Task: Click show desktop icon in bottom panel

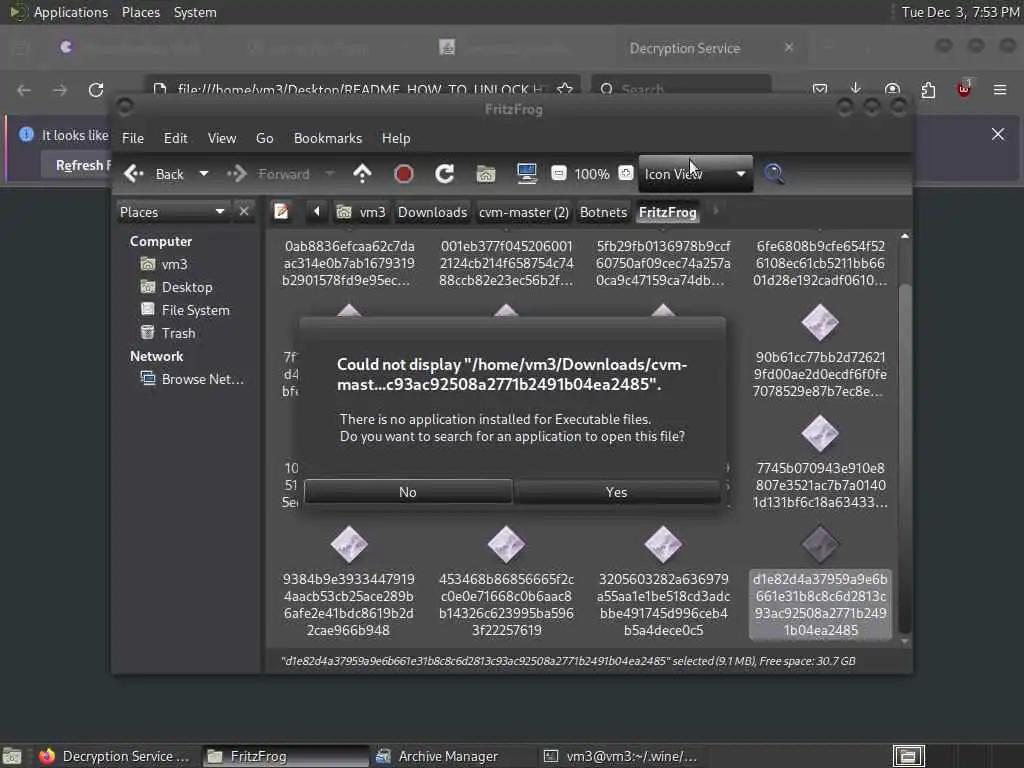Action: pos(12,756)
